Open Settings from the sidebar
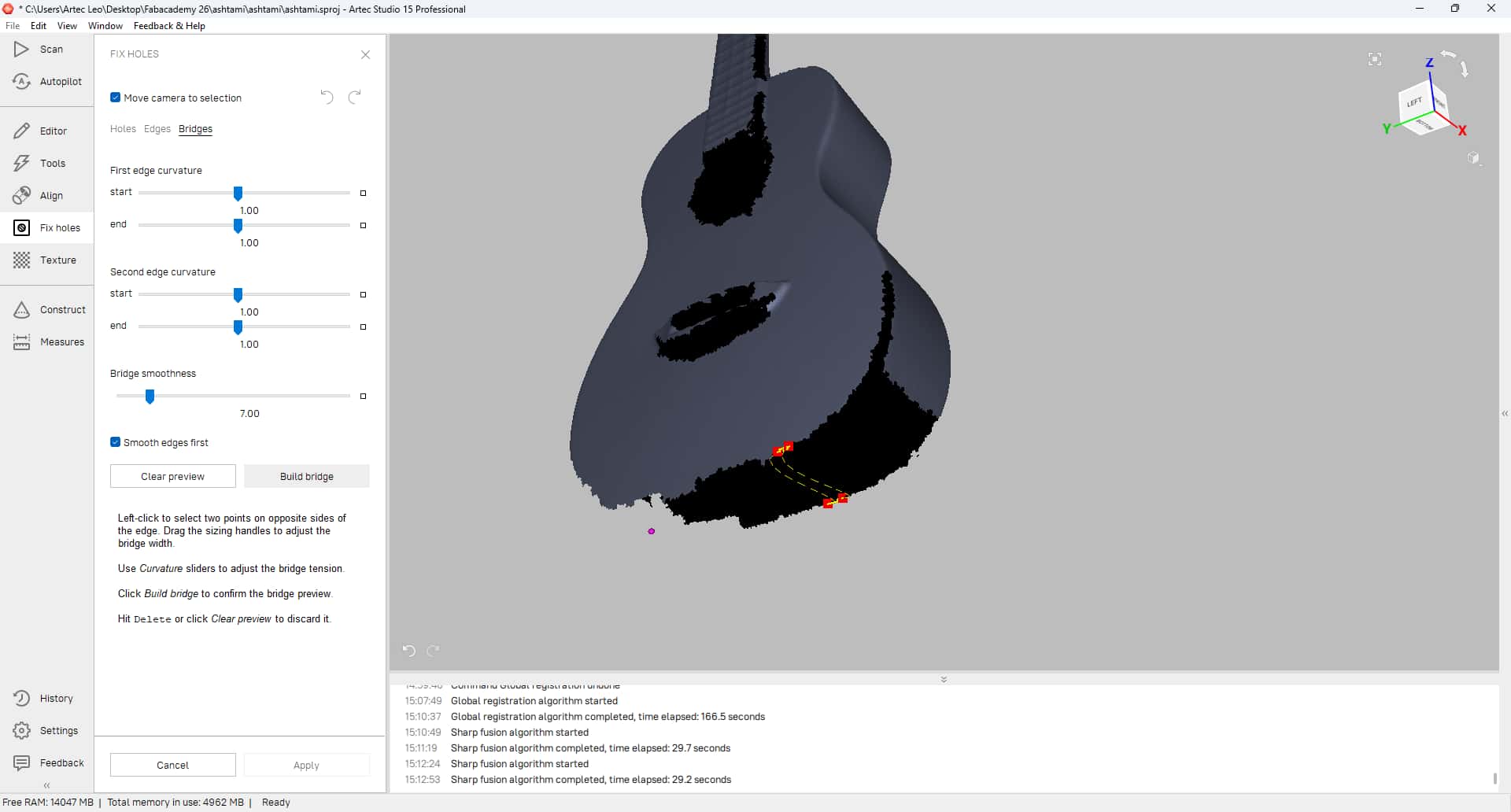The height and width of the screenshot is (812, 1511). point(46,730)
